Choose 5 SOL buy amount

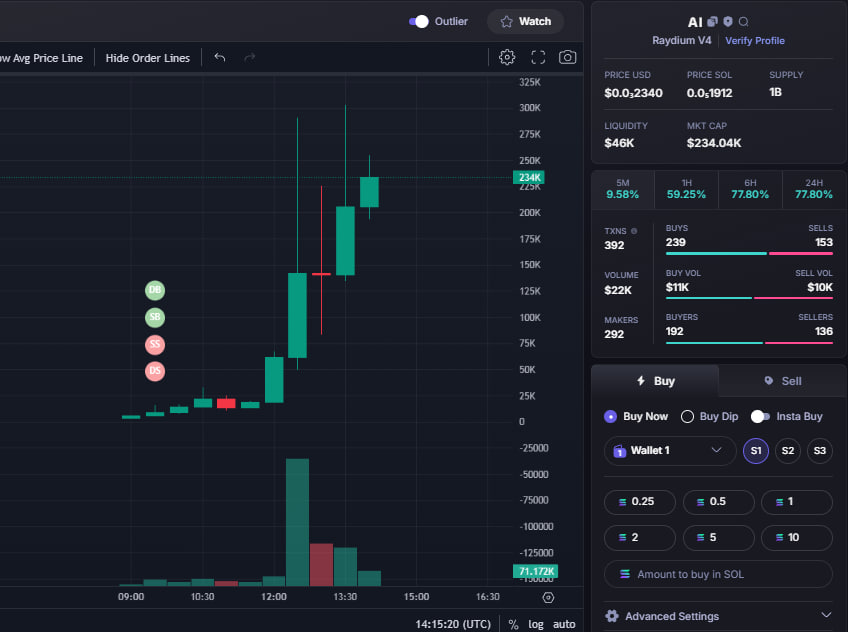click(x=718, y=537)
